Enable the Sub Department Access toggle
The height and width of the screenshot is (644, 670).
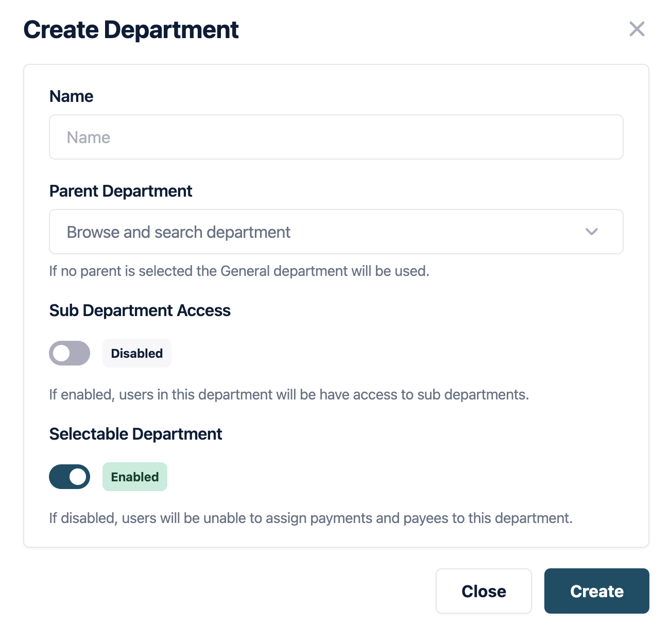[70, 353]
